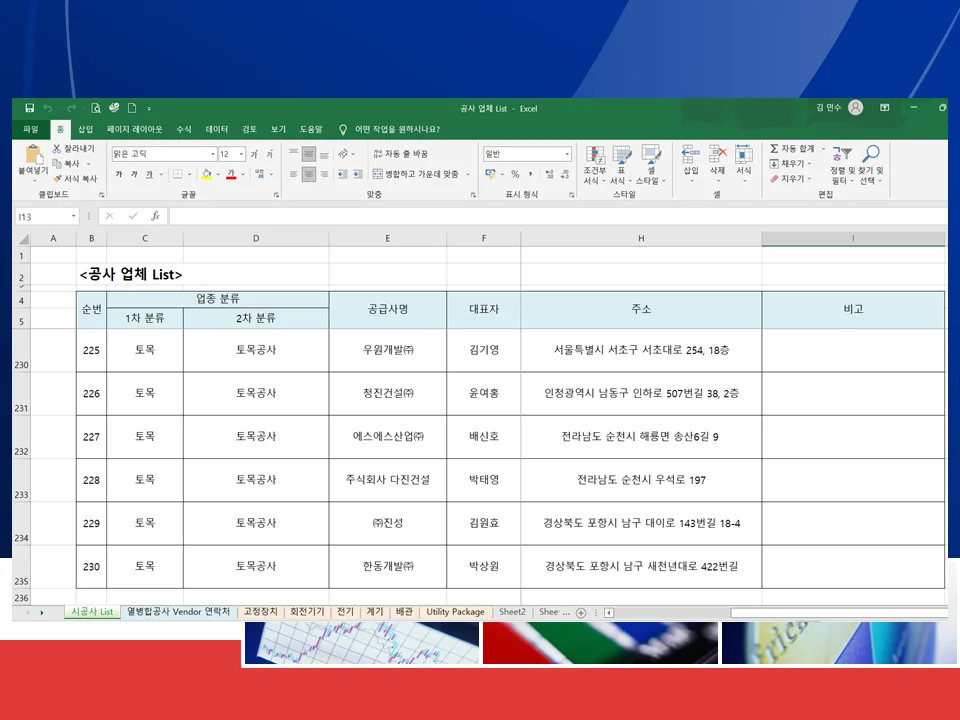Screen dimensions: 960x720
Task: Open the font size dropdown showing 12
Action: pos(241,154)
